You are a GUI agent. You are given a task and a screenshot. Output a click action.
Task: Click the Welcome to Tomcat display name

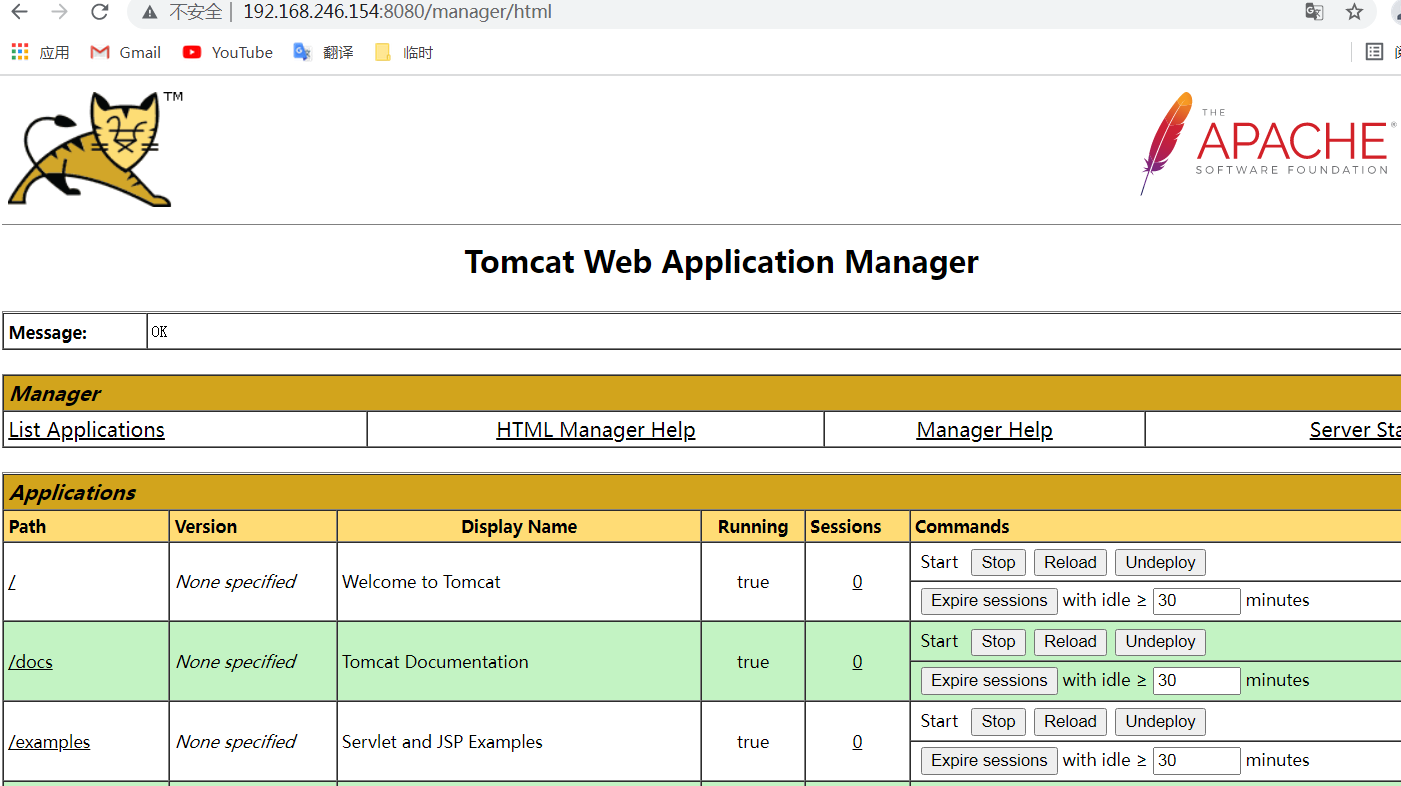pyautogui.click(x=421, y=582)
